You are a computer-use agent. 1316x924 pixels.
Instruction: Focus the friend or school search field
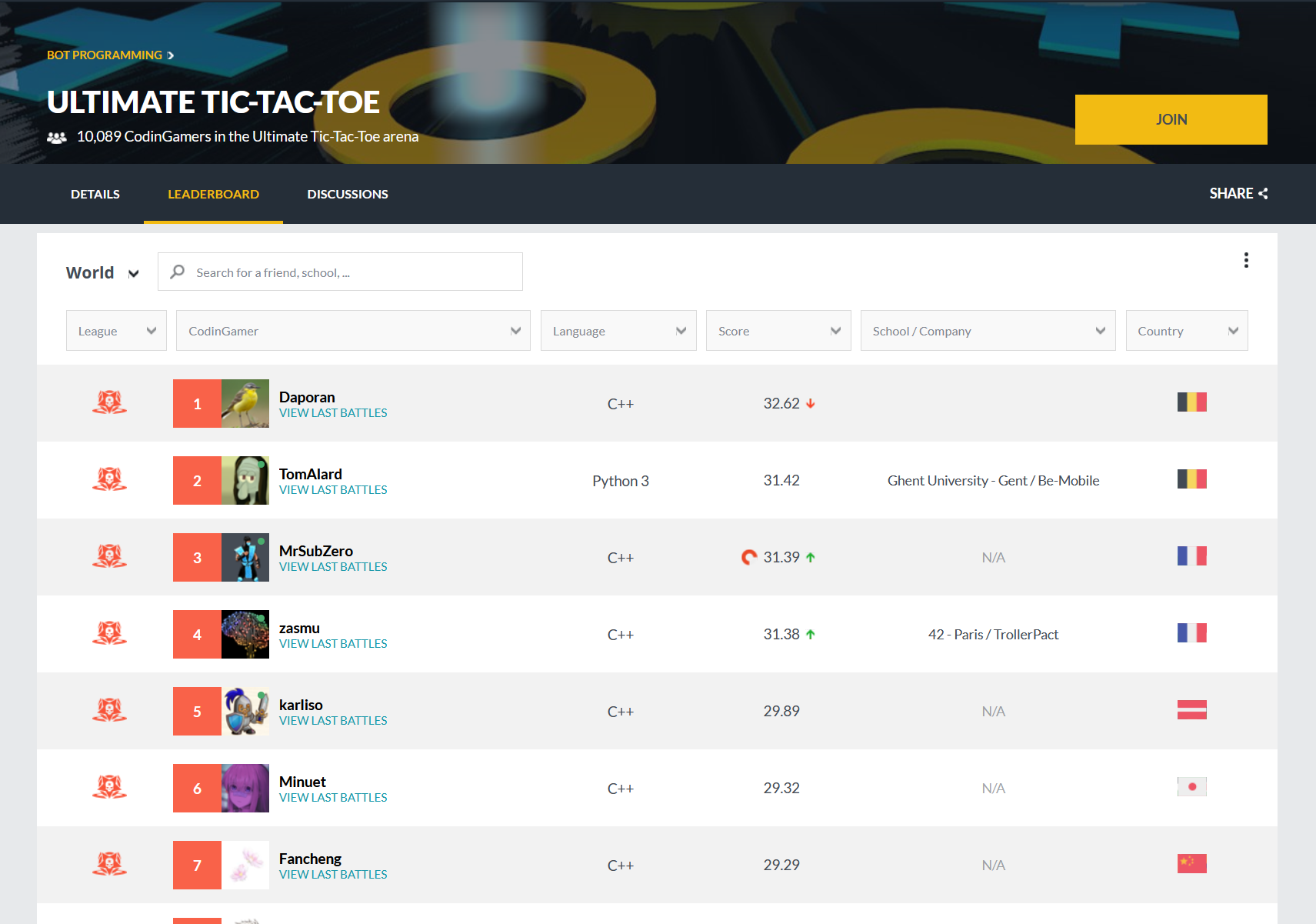pos(340,272)
